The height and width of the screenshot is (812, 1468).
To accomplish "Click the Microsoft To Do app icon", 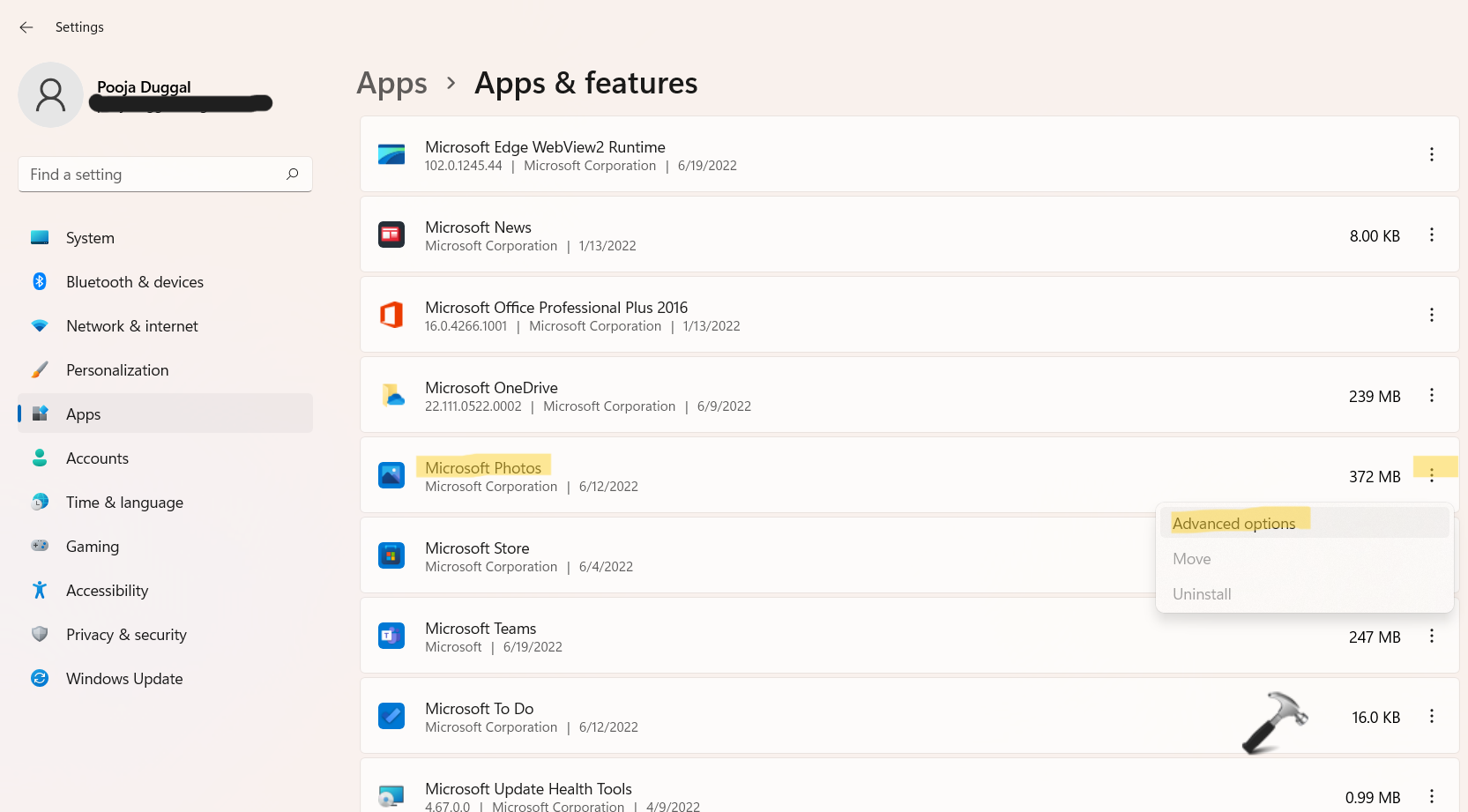I will [391, 716].
